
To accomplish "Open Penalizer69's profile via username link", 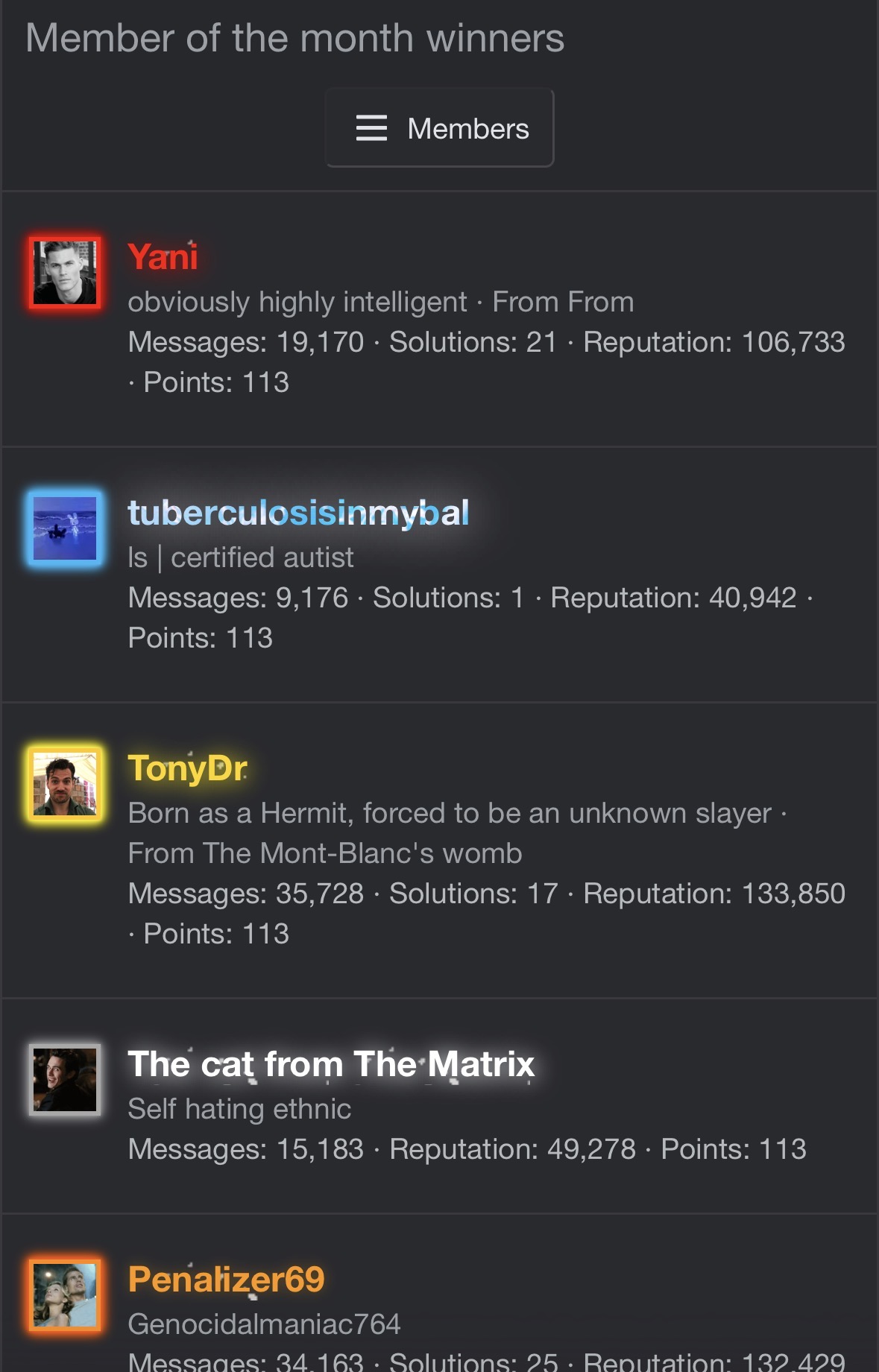I will (226, 1280).
